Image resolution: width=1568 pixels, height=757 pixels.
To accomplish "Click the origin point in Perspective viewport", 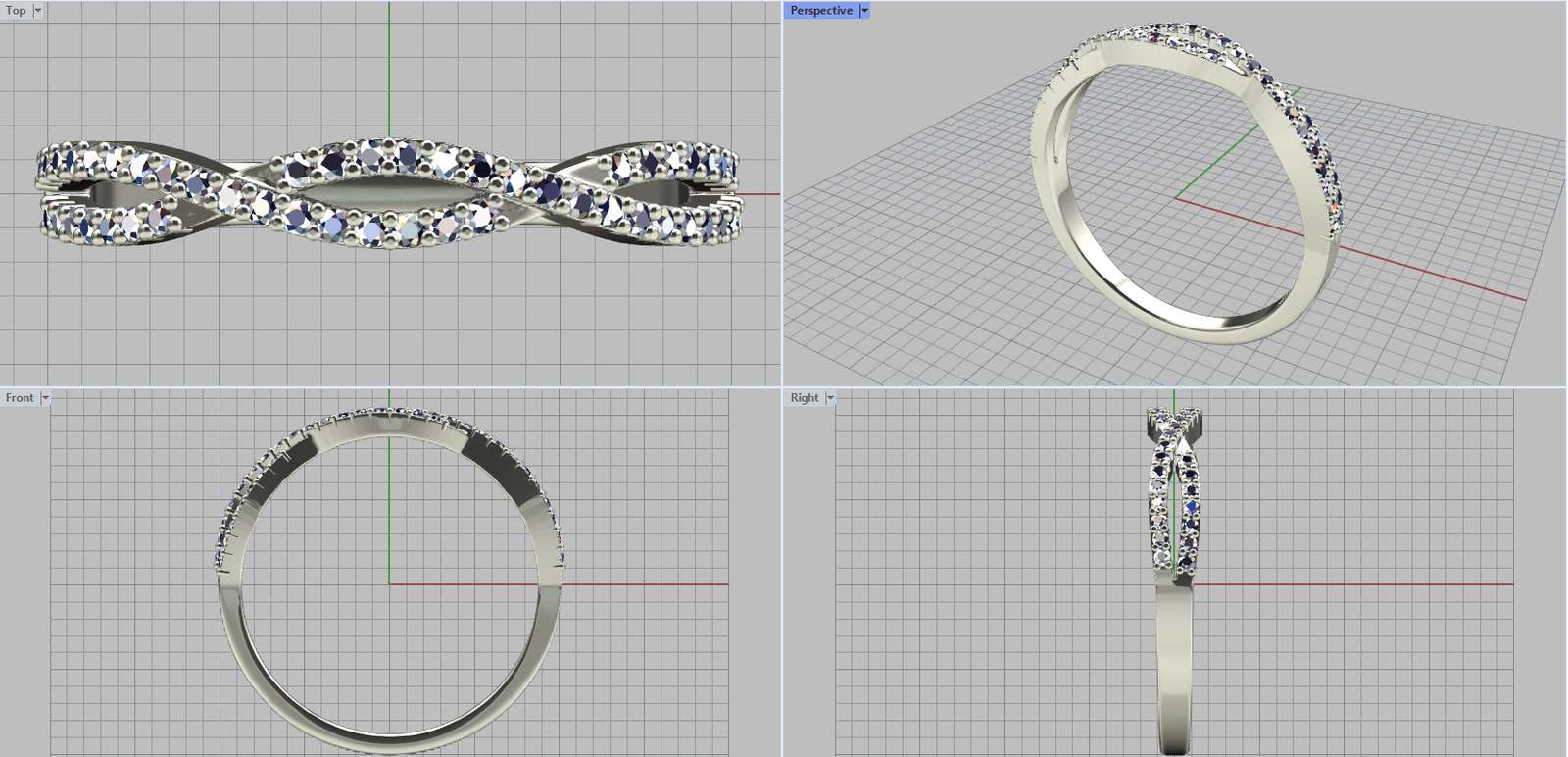I will (1176, 198).
